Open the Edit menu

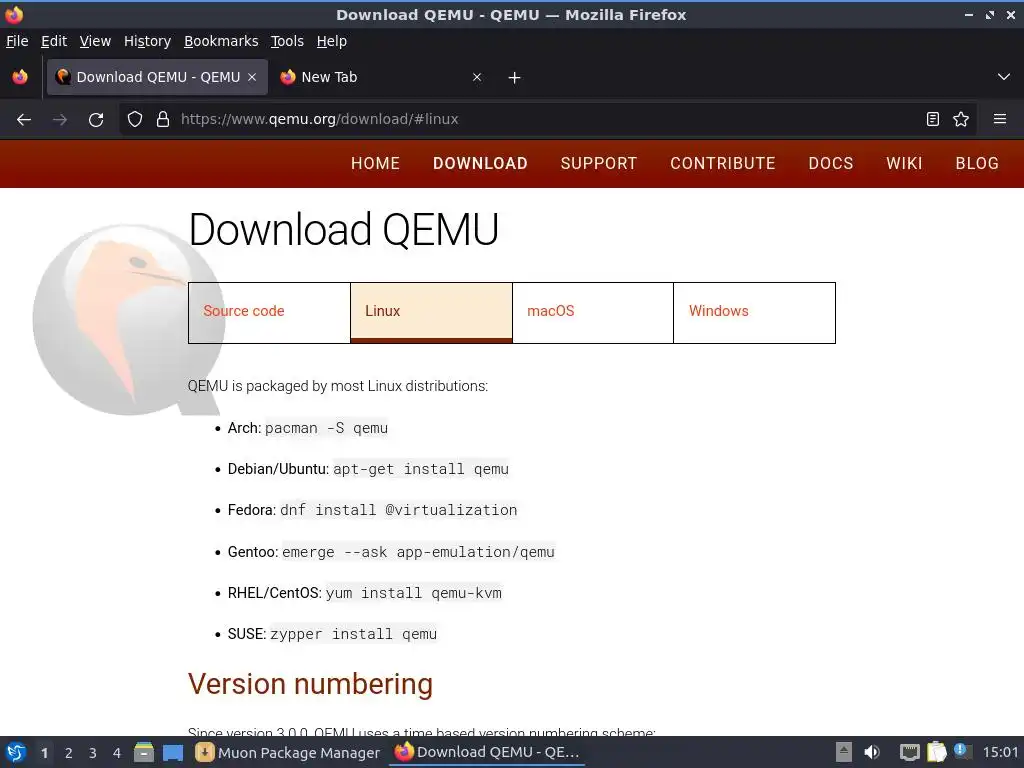click(54, 41)
